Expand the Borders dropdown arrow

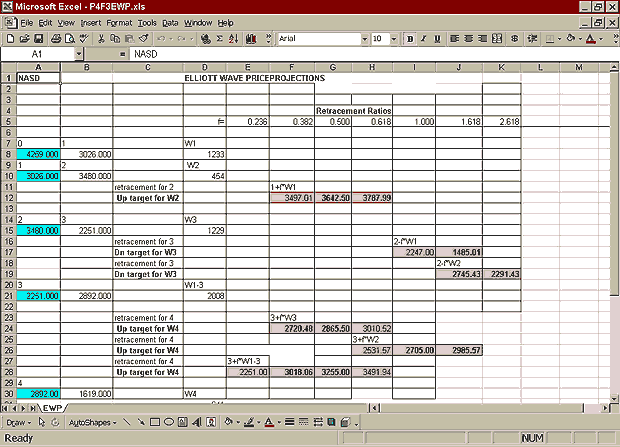(x=560, y=38)
